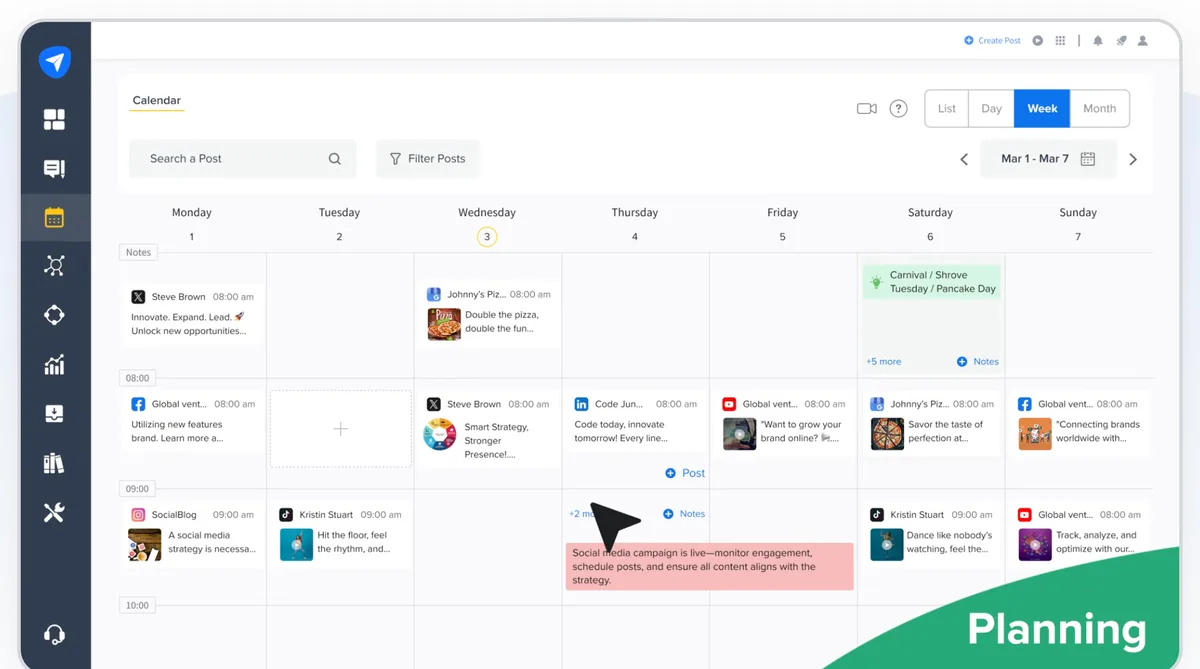Switch to Day view
This screenshot has width=1200, height=669.
point(991,109)
